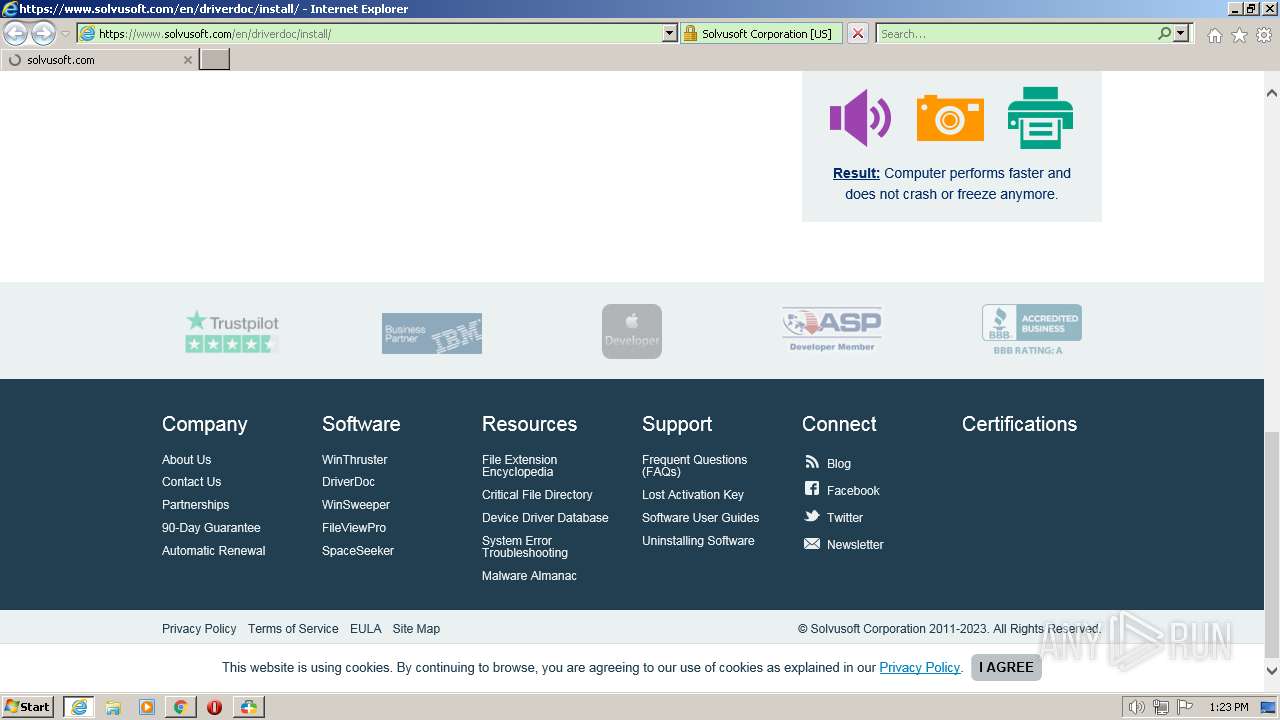
Task: Go back with the browser Back arrow
Action: [x=16, y=33]
